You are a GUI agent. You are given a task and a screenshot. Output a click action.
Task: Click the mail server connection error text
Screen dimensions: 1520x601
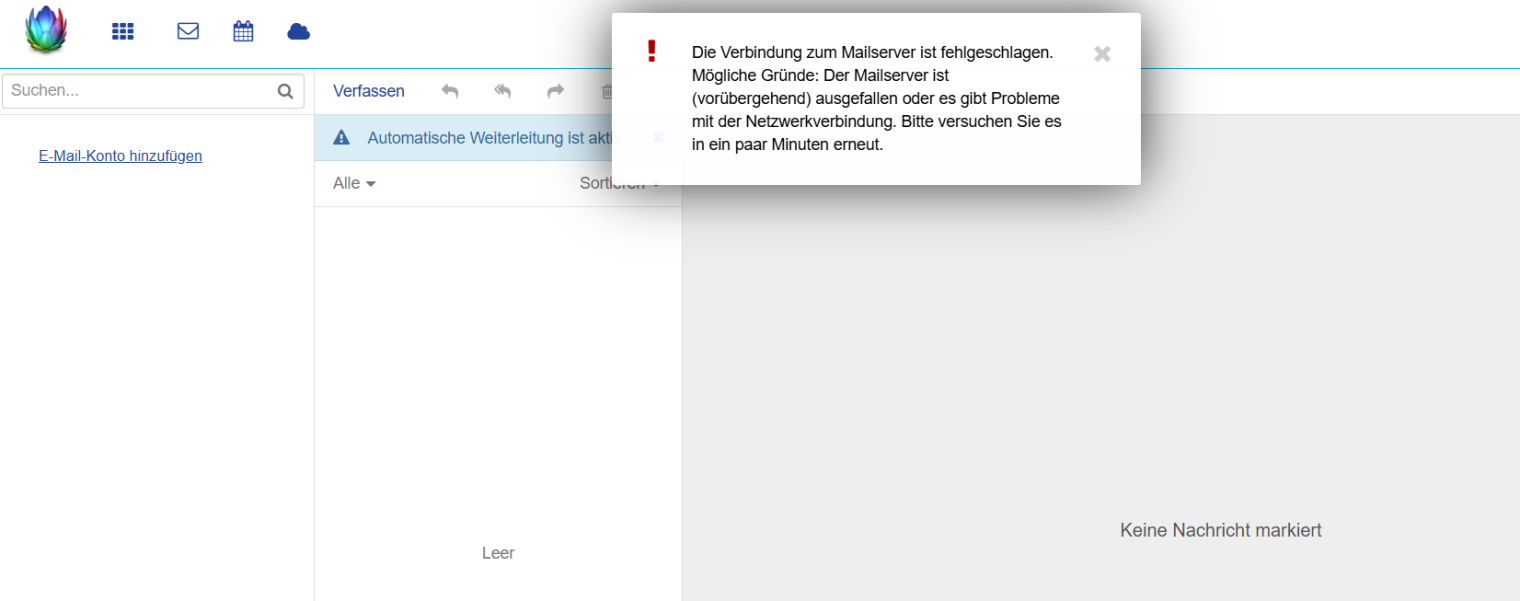(877, 98)
